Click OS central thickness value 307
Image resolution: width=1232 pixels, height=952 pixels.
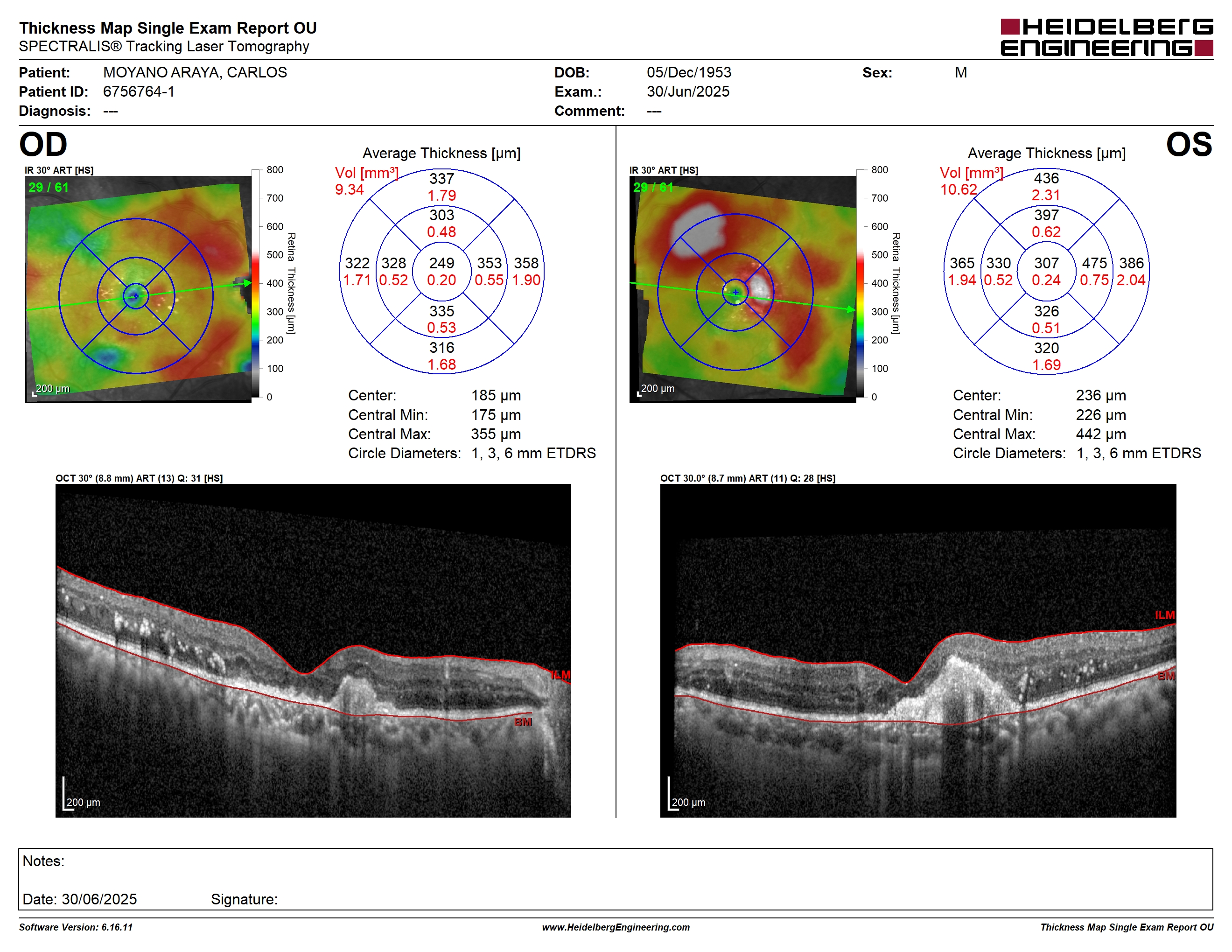tap(1046, 263)
